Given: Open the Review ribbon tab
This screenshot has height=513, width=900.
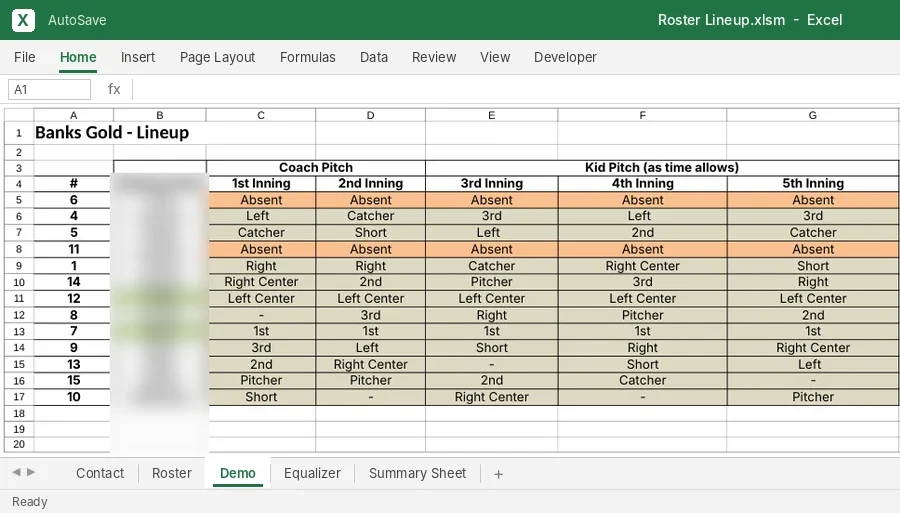Looking at the screenshot, I should tap(434, 57).
